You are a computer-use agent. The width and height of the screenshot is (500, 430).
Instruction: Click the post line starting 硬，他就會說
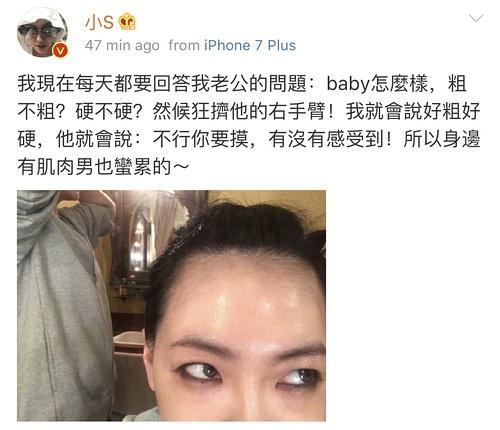tap(249, 139)
